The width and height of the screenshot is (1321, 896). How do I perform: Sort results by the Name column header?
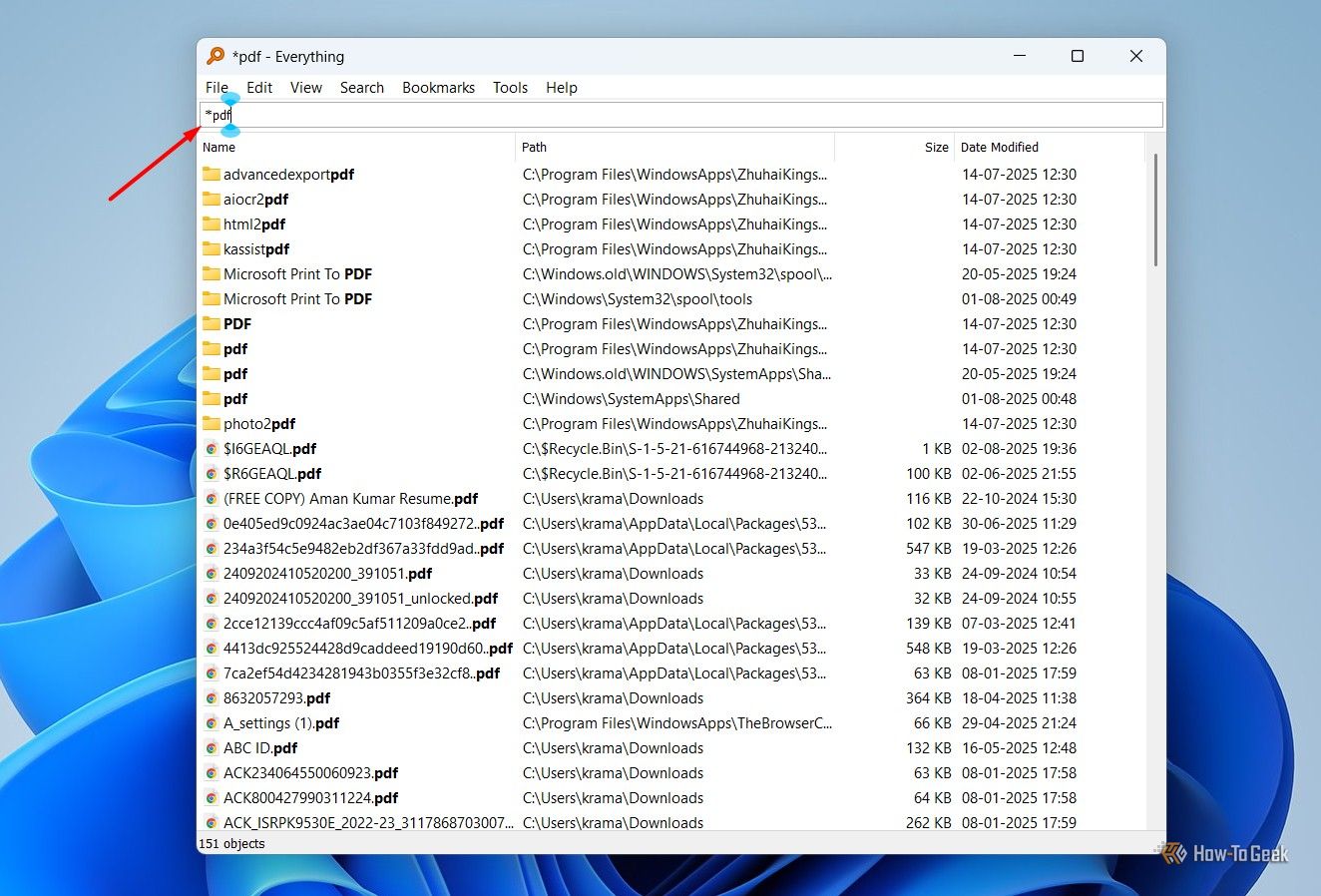[x=356, y=147]
